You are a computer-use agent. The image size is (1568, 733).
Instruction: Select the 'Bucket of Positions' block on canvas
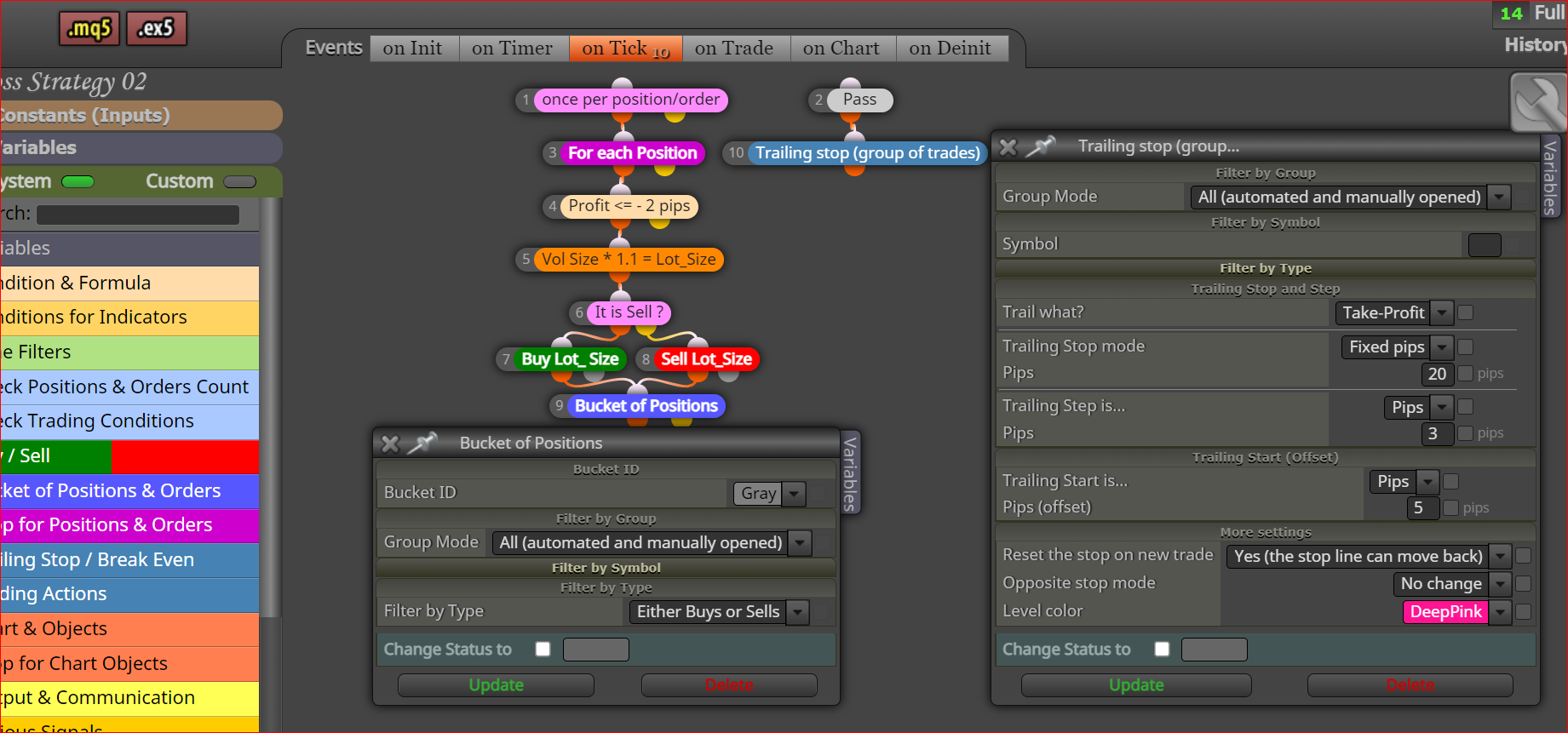[x=646, y=406]
